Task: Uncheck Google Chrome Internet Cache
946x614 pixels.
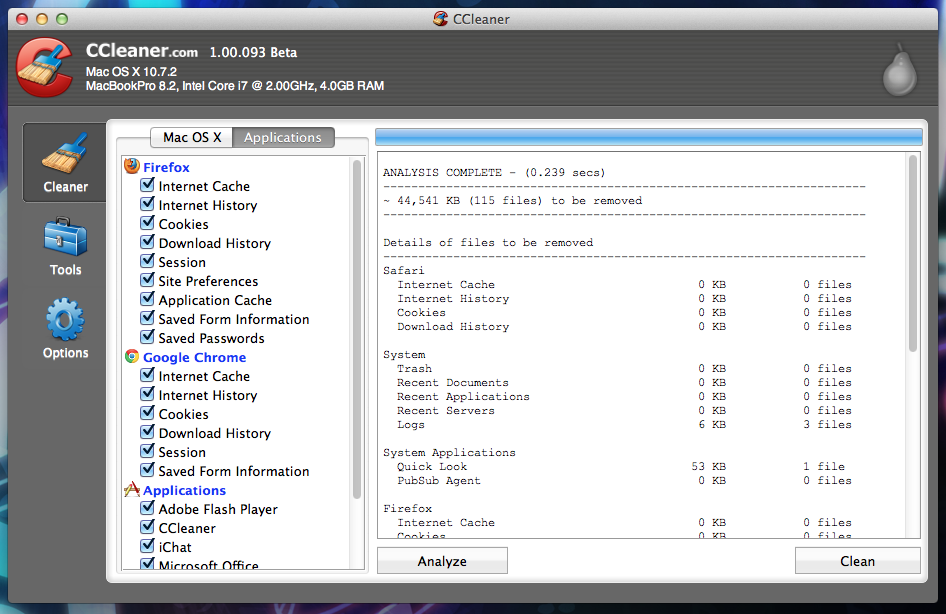Action: click(147, 375)
